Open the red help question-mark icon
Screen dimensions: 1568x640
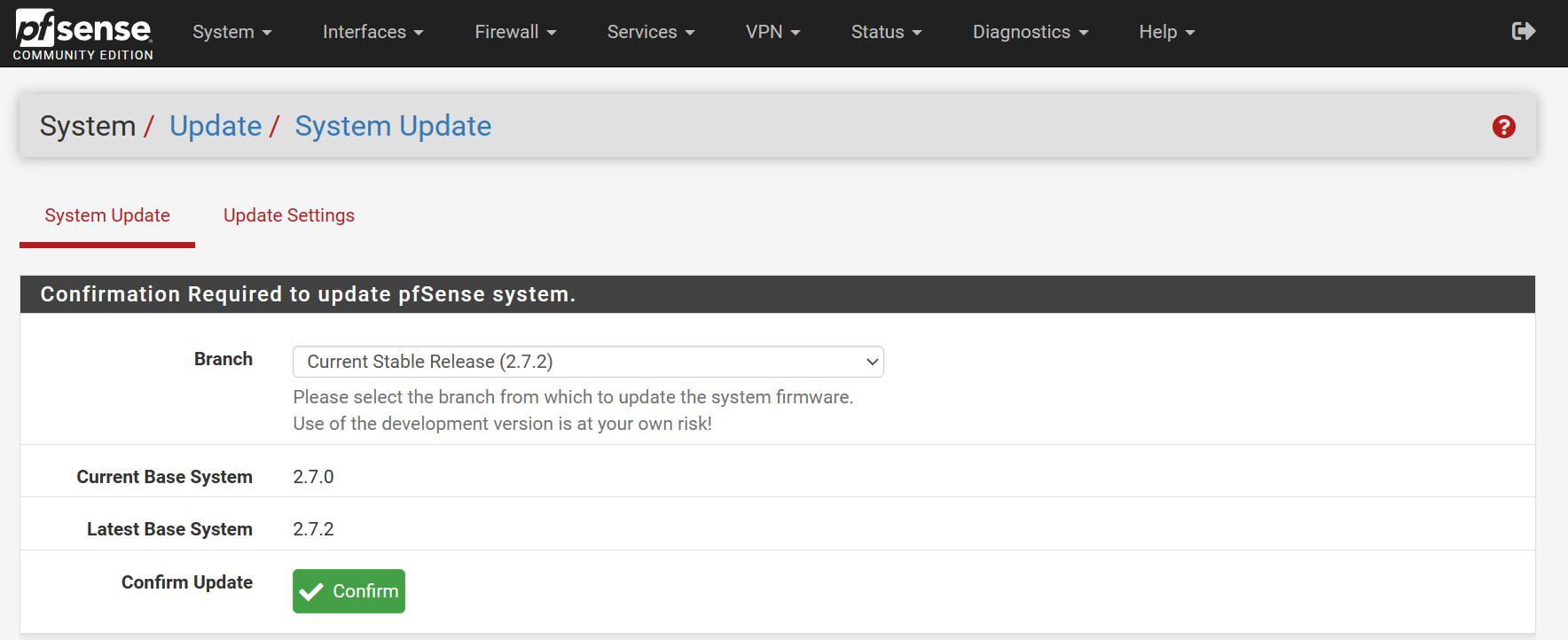pyautogui.click(x=1503, y=127)
